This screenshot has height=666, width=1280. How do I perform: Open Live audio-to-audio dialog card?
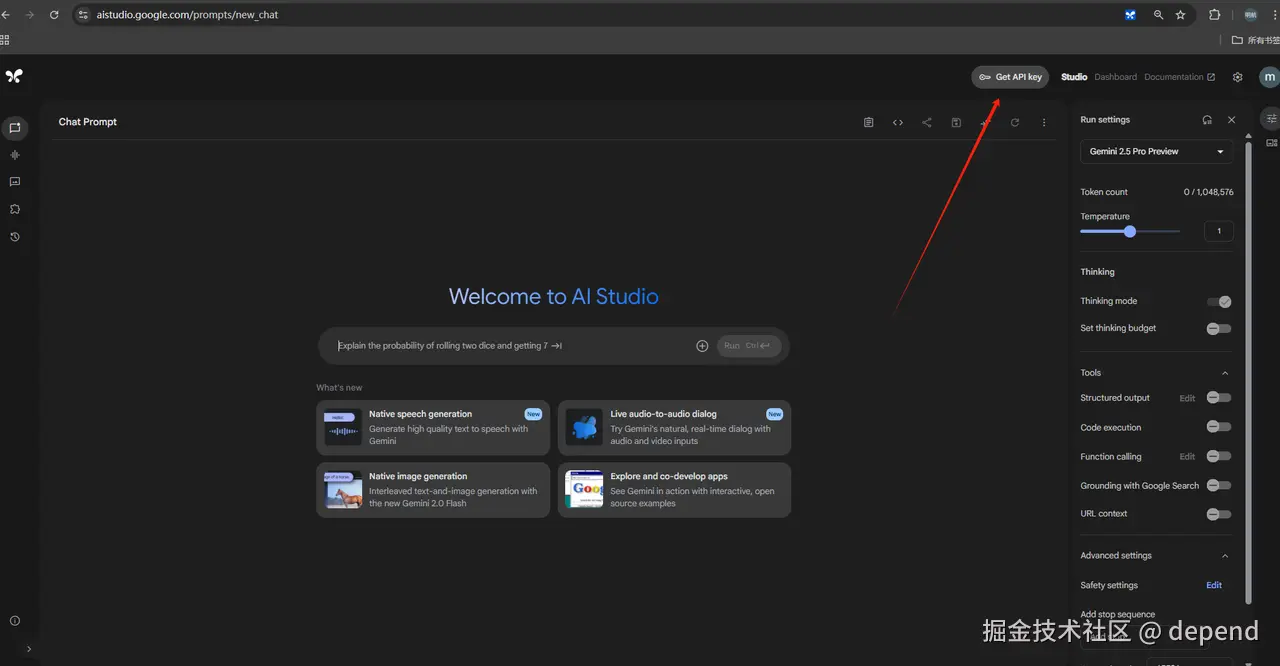tap(674, 428)
